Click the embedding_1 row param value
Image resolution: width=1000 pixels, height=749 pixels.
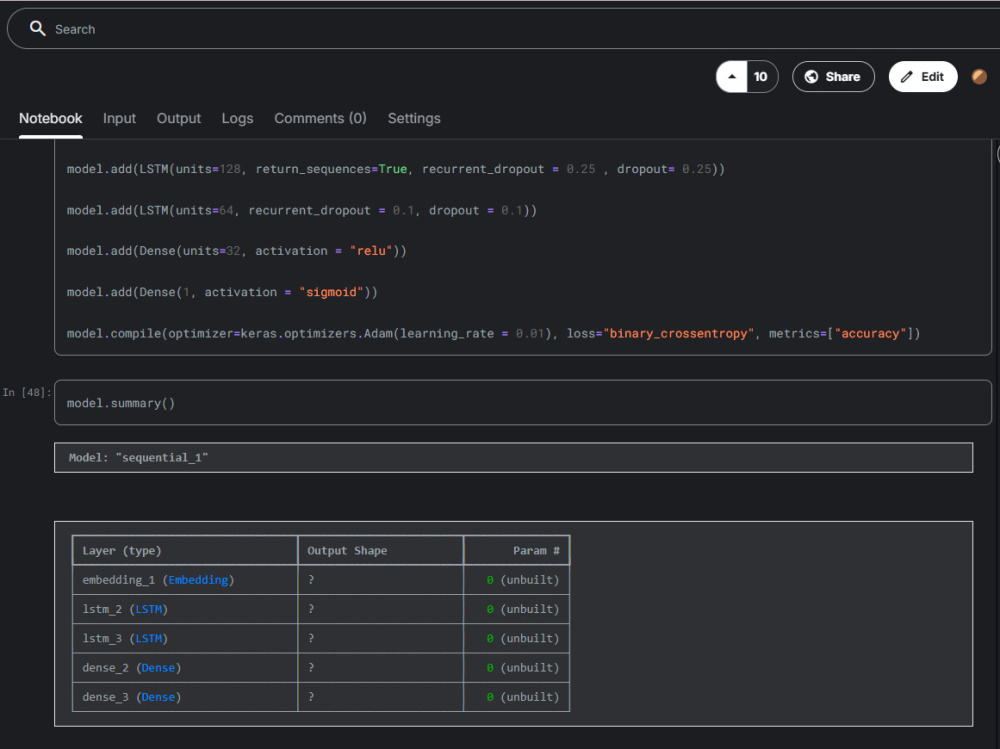tap(522, 580)
